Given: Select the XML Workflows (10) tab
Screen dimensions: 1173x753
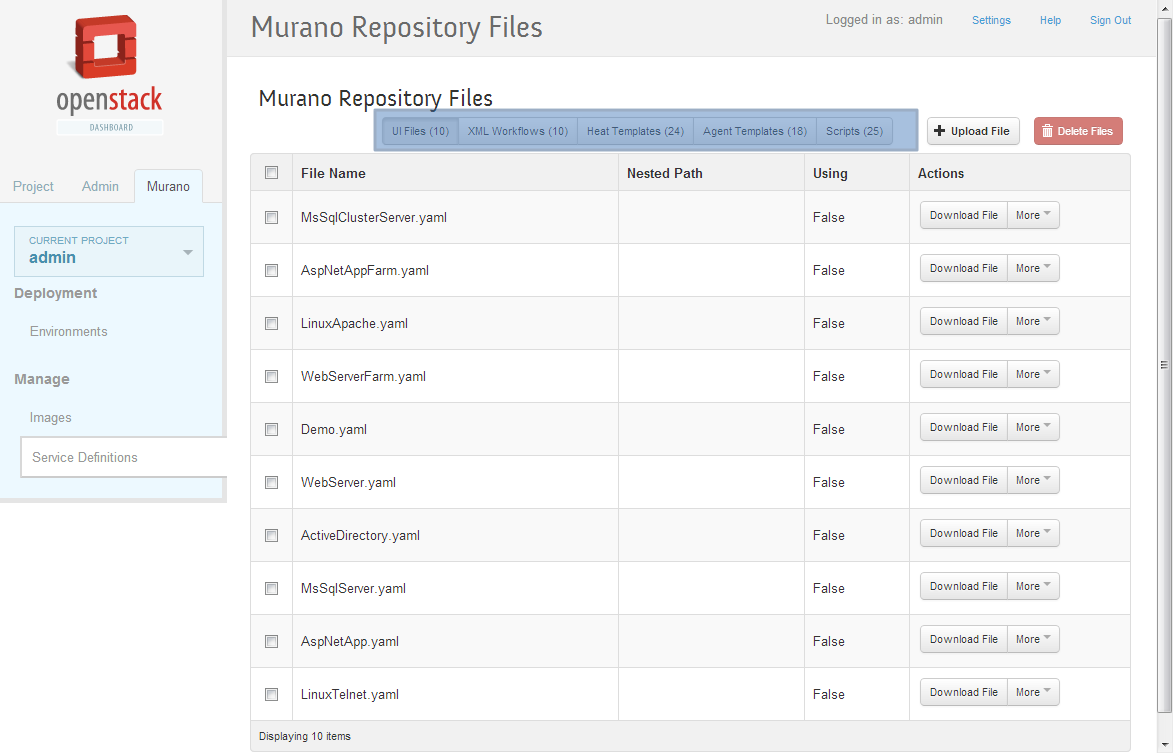Looking at the screenshot, I should tap(517, 131).
